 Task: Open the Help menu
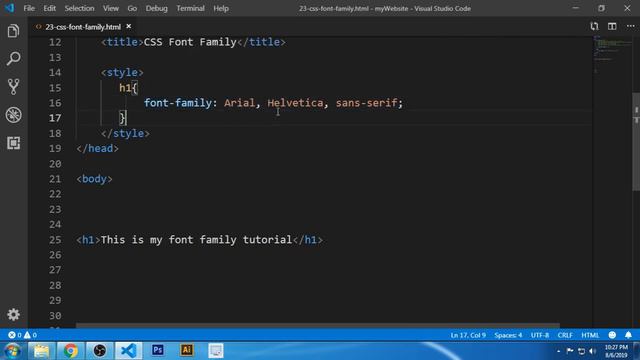click(221, 8)
